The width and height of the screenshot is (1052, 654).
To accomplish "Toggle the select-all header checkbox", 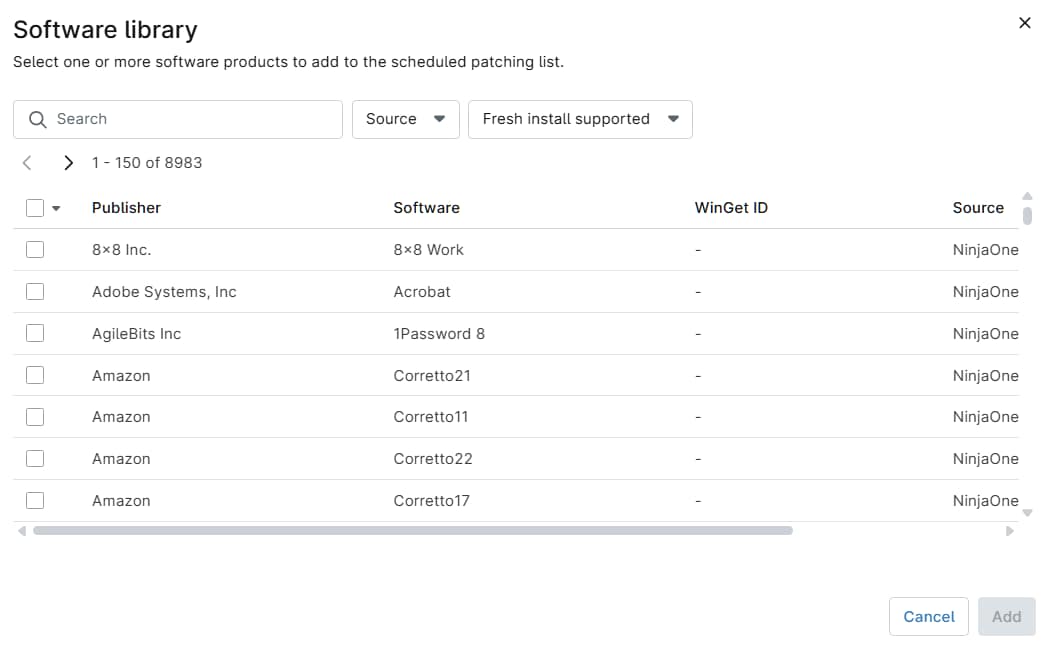I will [x=35, y=208].
